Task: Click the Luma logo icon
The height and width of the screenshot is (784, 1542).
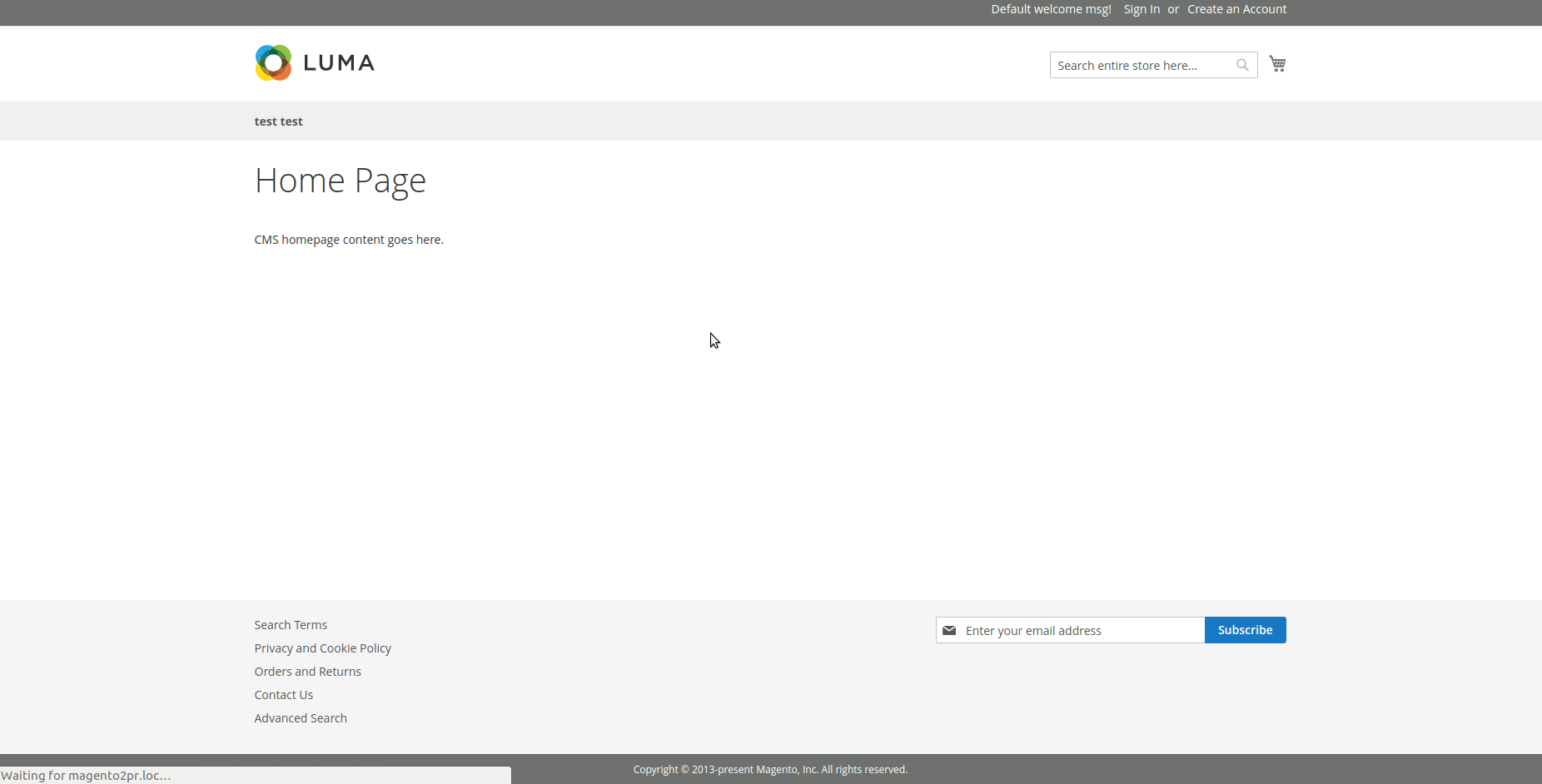Action: coord(273,63)
